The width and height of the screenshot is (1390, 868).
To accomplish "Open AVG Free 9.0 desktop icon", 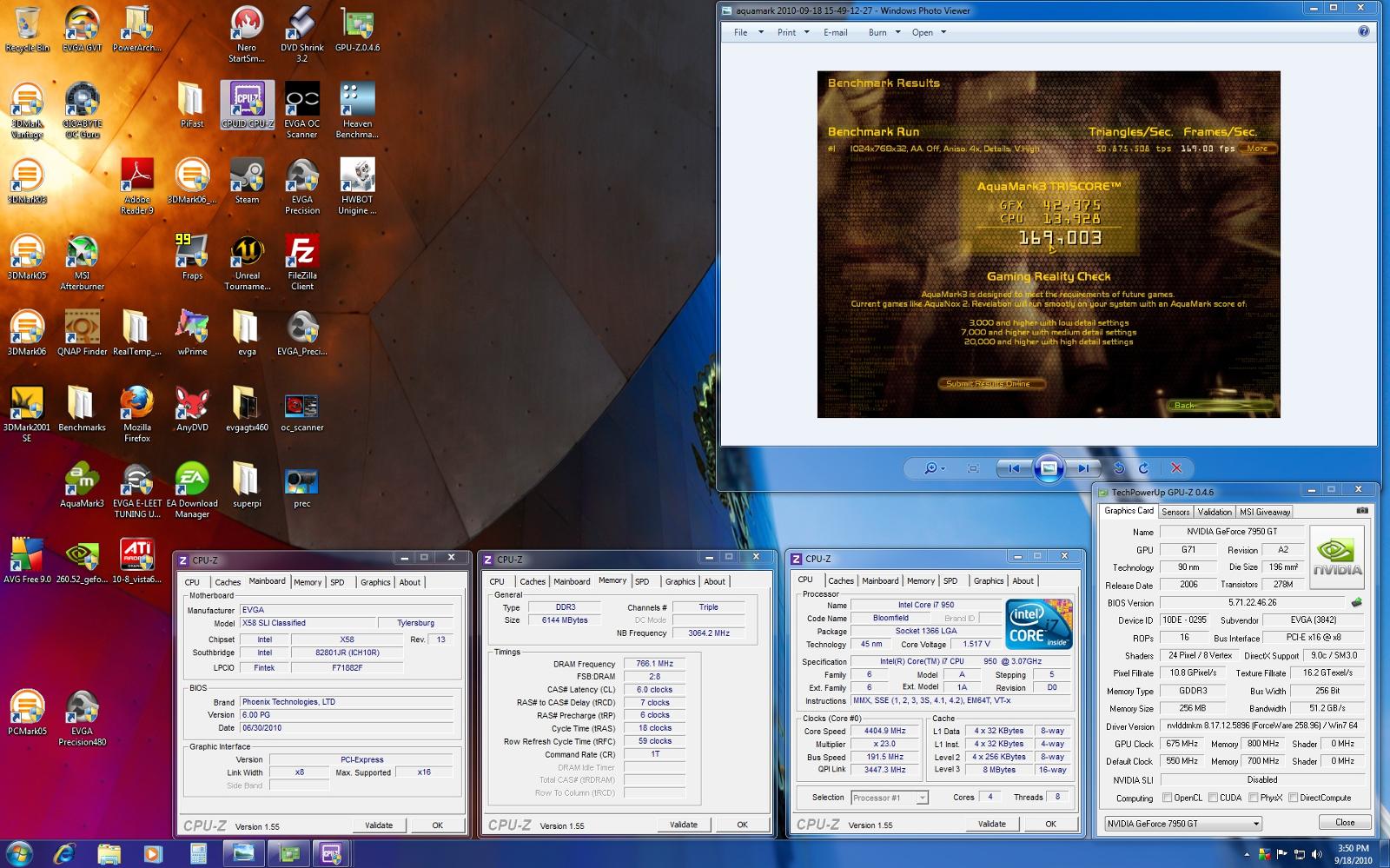I will coord(27,560).
